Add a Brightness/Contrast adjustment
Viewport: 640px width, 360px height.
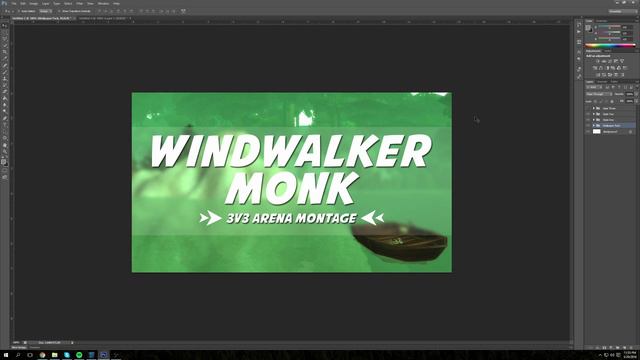598,61
